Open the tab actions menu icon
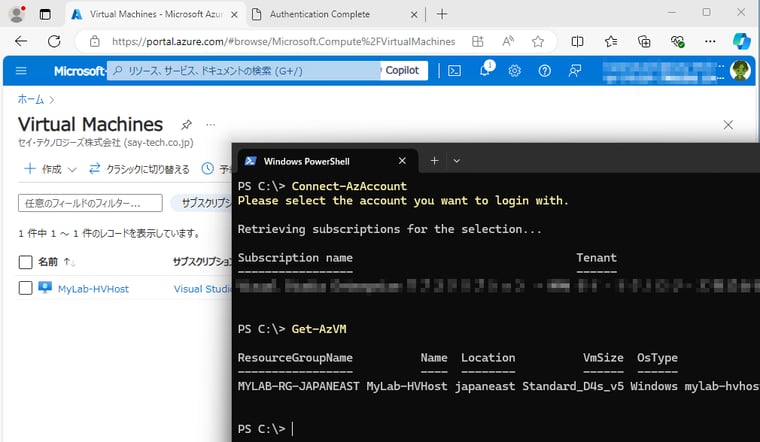The height and width of the screenshot is (442, 760). pos(45,14)
